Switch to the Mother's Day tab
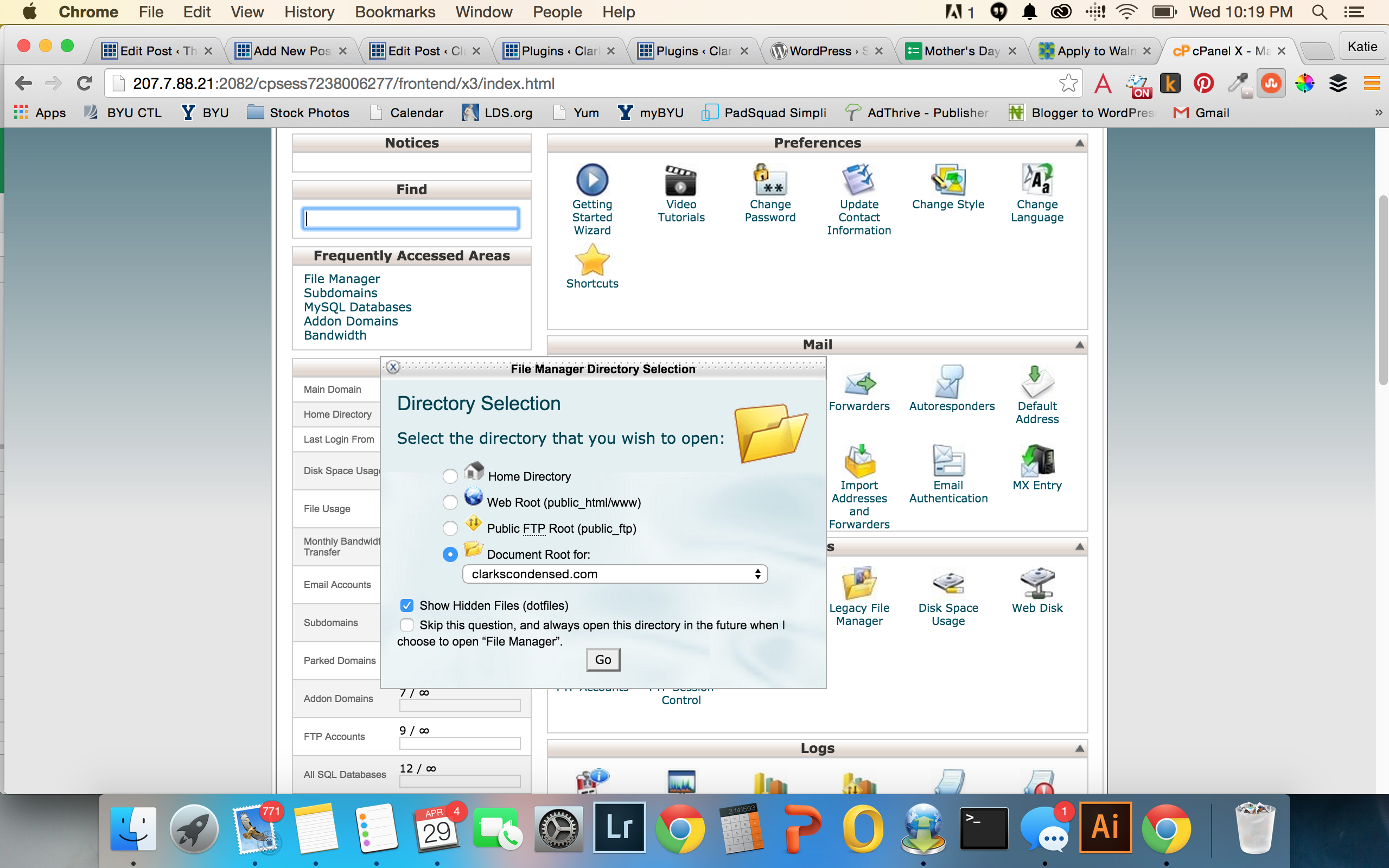This screenshot has height=868, width=1389. pos(961,51)
